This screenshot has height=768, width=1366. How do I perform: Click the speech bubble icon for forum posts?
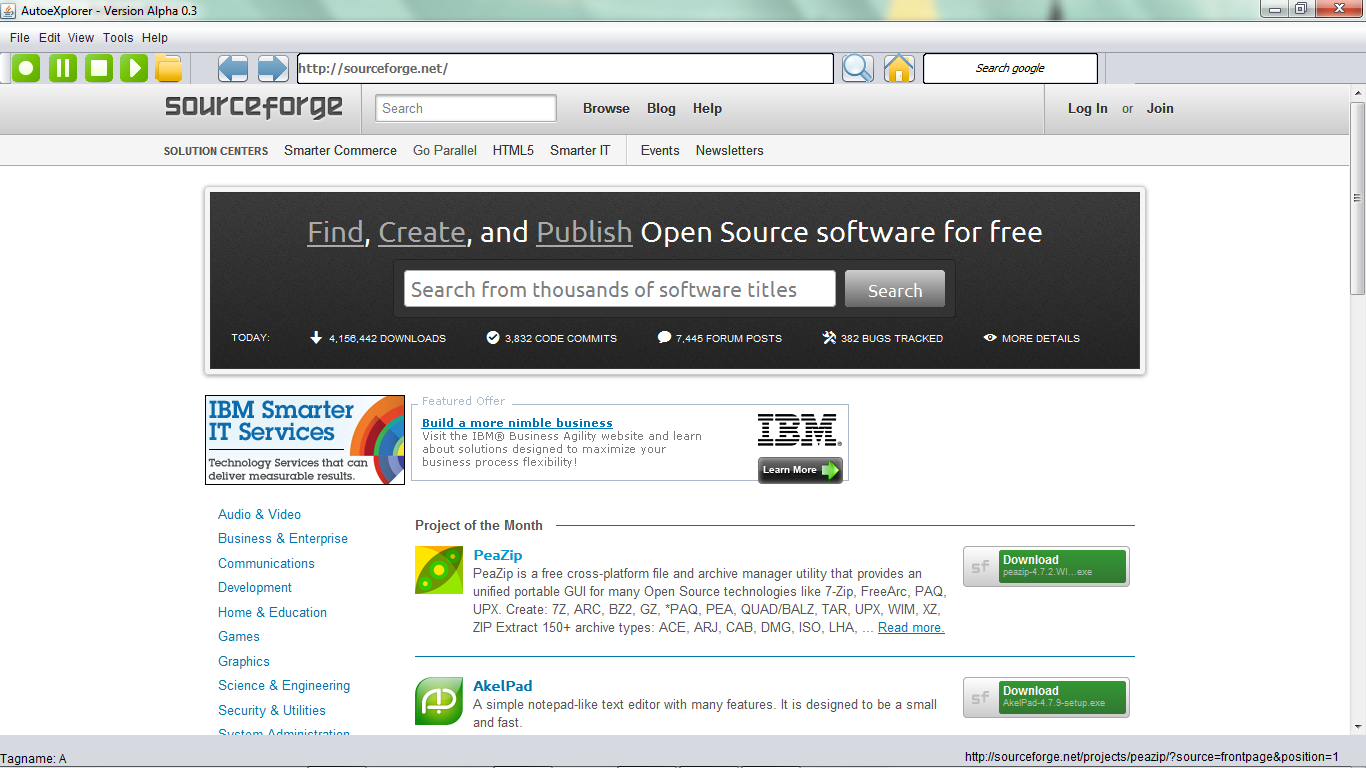click(x=663, y=337)
